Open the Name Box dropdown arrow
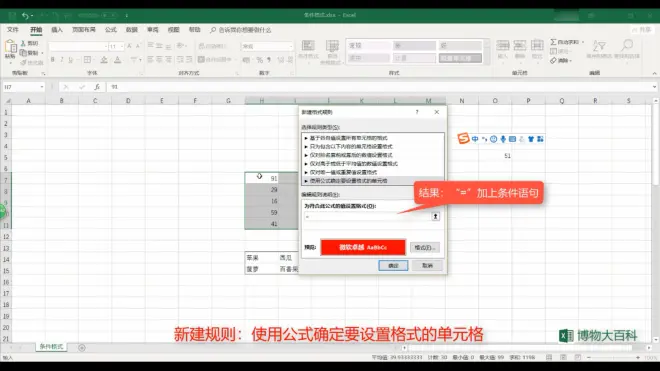 click(x=42, y=87)
